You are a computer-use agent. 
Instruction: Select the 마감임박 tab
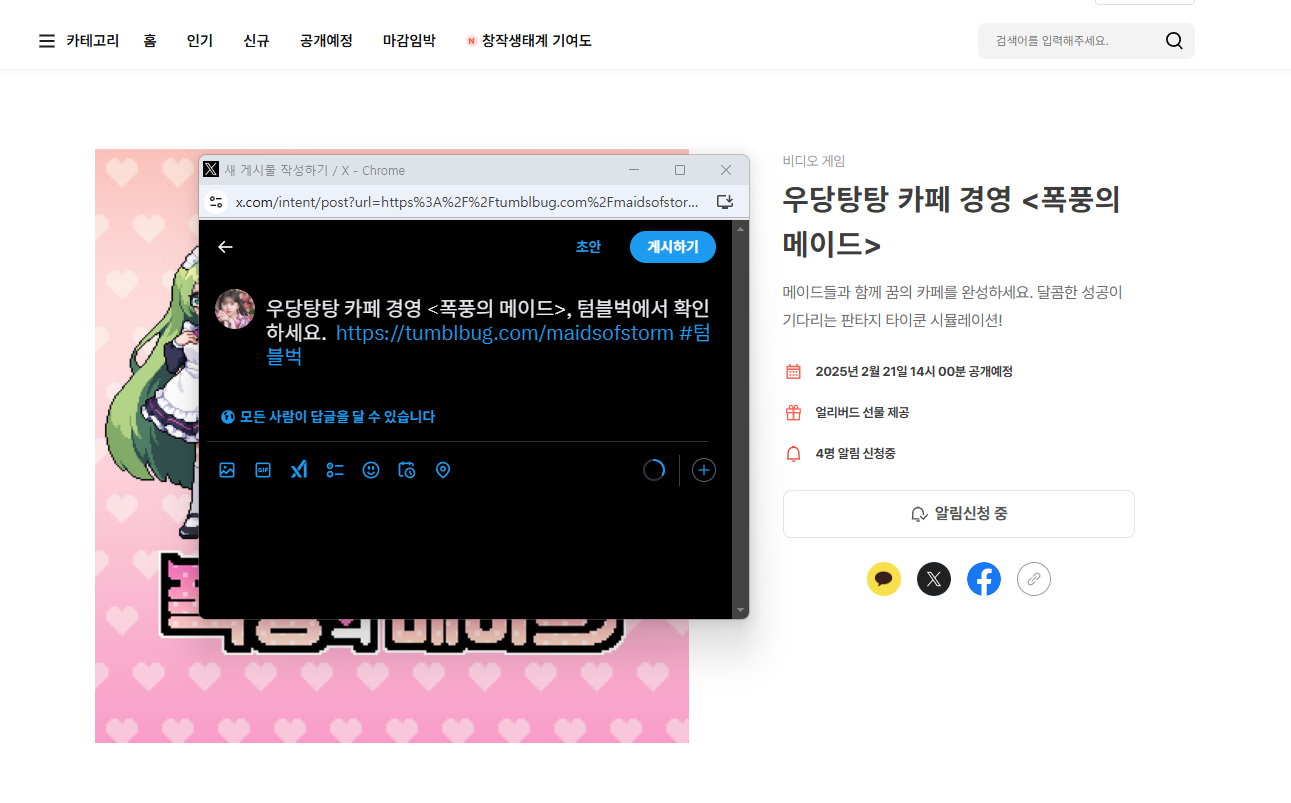409,41
